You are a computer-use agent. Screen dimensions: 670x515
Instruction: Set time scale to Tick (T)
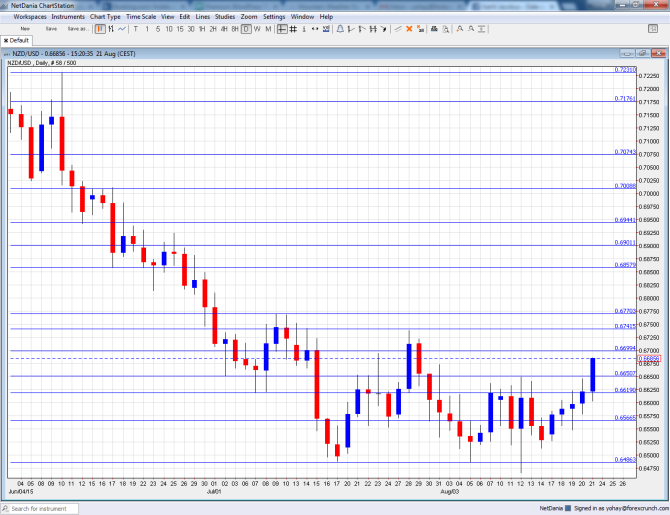(136, 29)
